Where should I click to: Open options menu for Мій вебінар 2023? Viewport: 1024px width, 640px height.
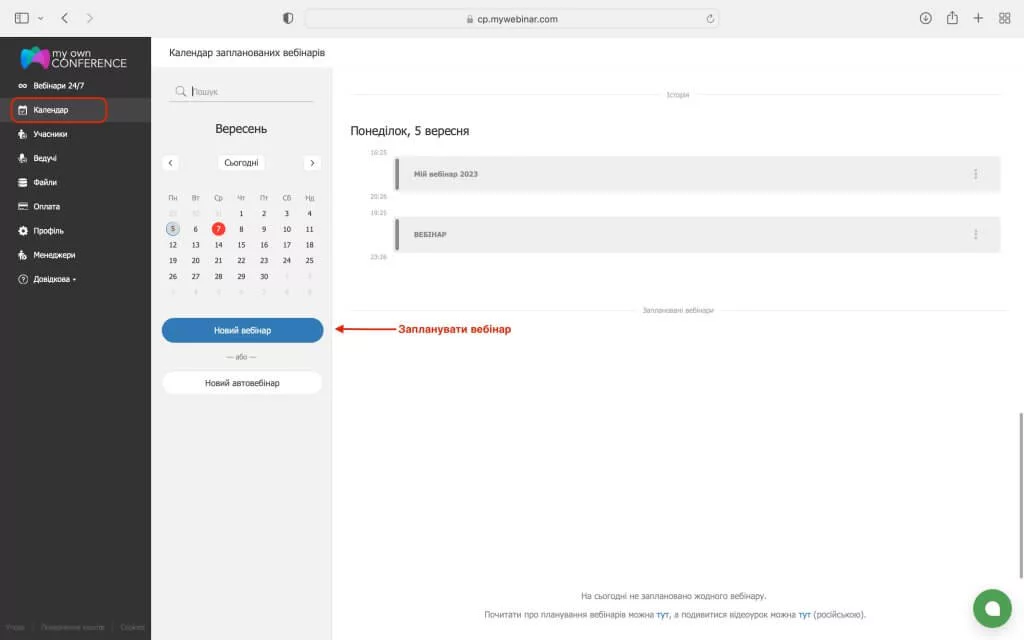pyautogui.click(x=975, y=174)
